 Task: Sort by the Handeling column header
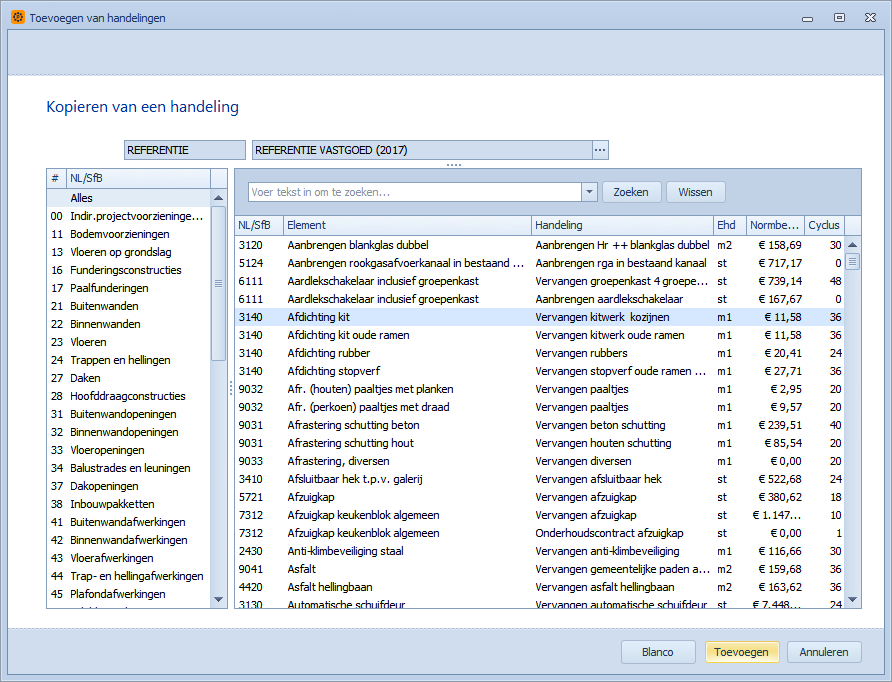[x=620, y=225]
